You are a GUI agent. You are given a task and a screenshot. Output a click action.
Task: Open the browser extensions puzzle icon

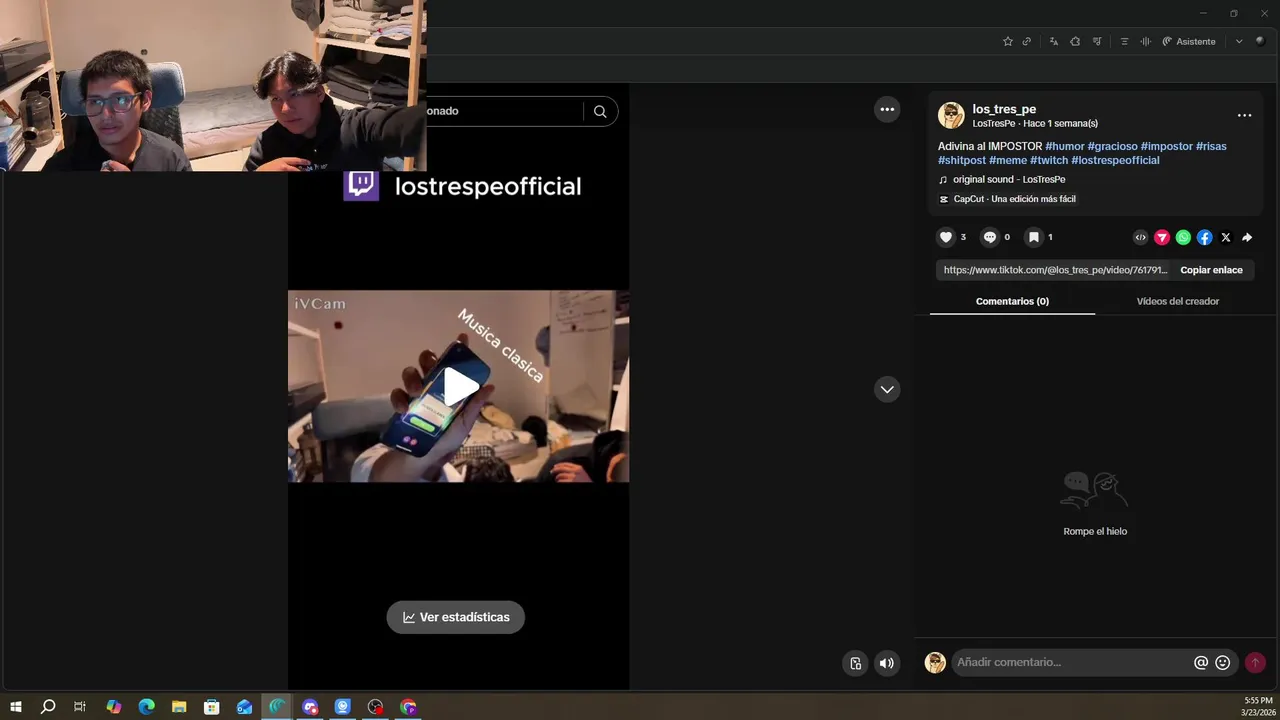[1075, 41]
